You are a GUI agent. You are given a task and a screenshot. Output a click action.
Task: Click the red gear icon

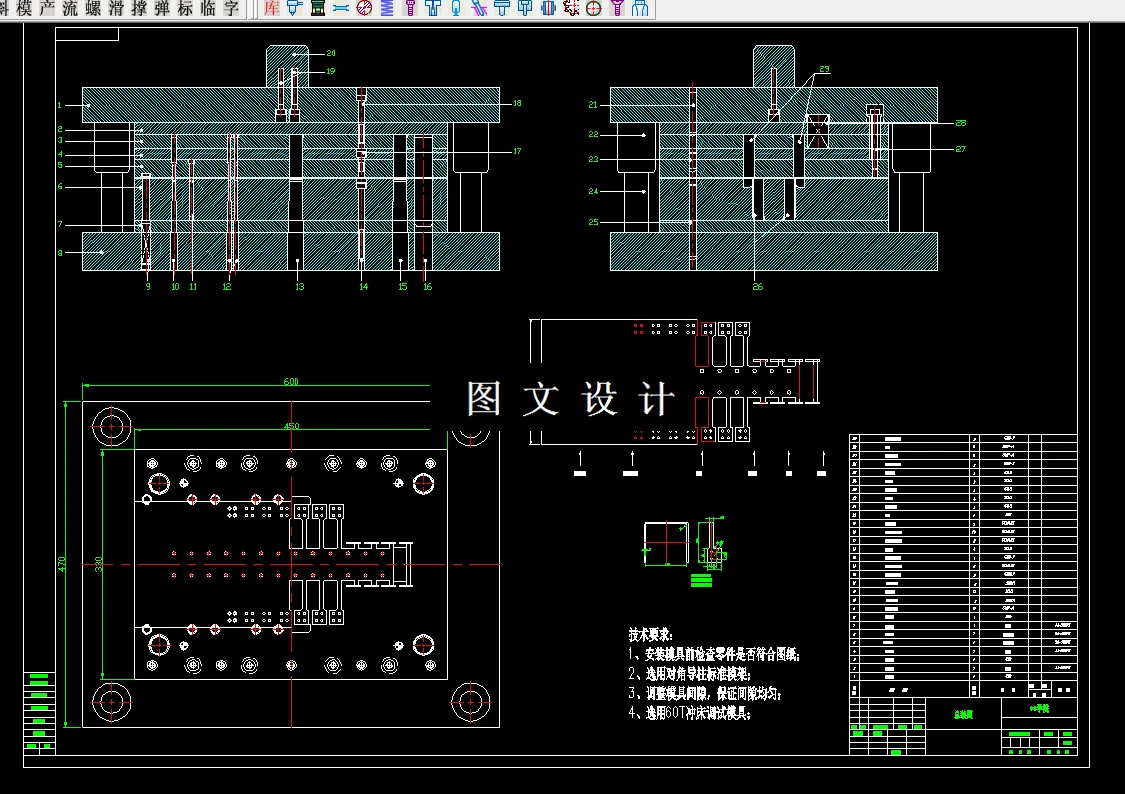point(571,9)
